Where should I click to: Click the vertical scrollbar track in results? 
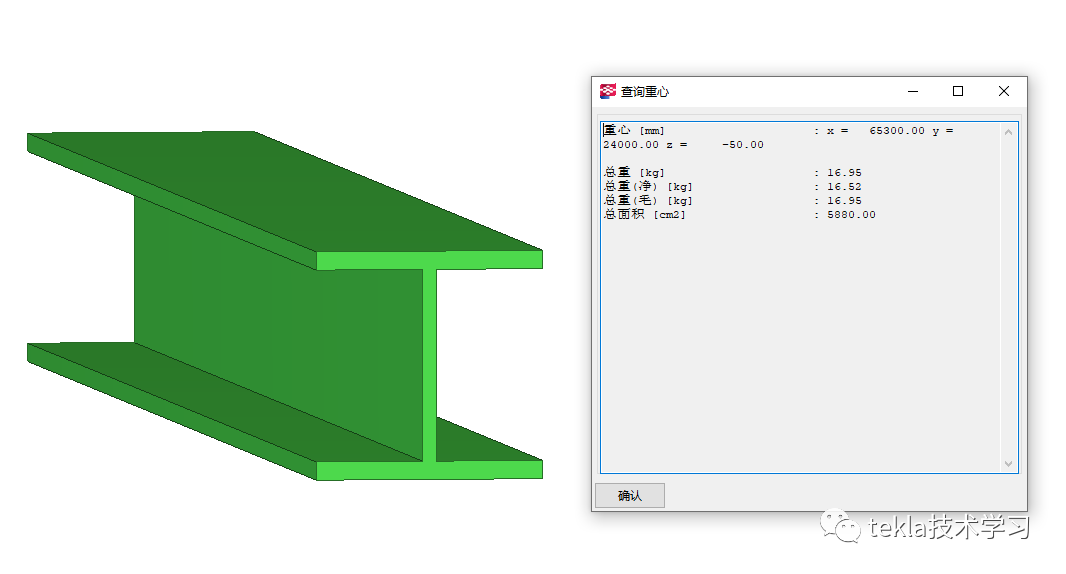point(1008,300)
